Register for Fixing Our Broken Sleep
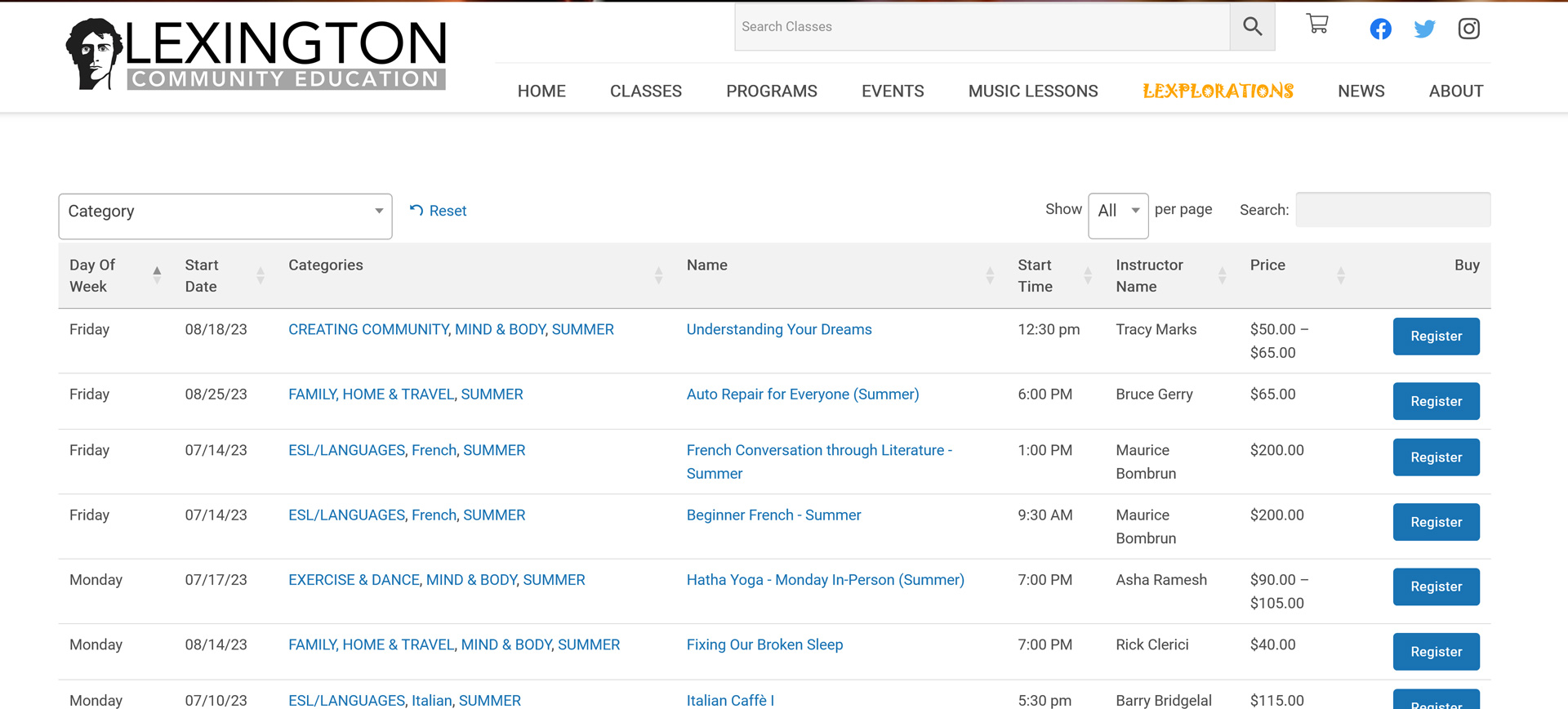1568x709 pixels. pyautogui.click(x=1436, y=652)
